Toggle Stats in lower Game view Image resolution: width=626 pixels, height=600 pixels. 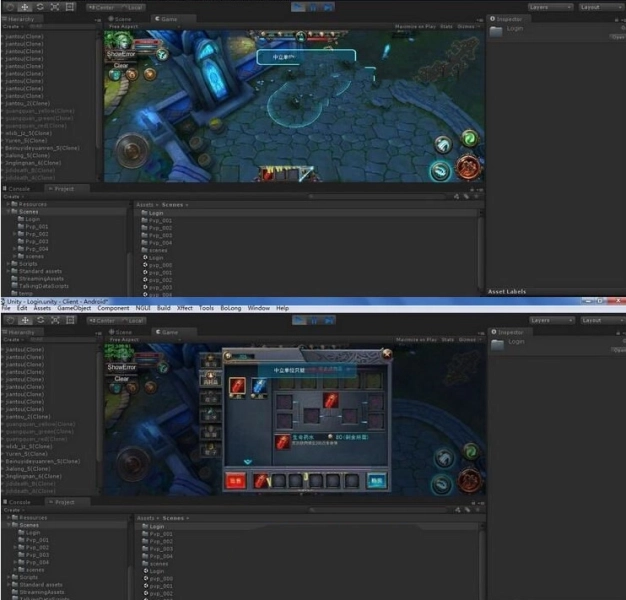pos(448,340)
